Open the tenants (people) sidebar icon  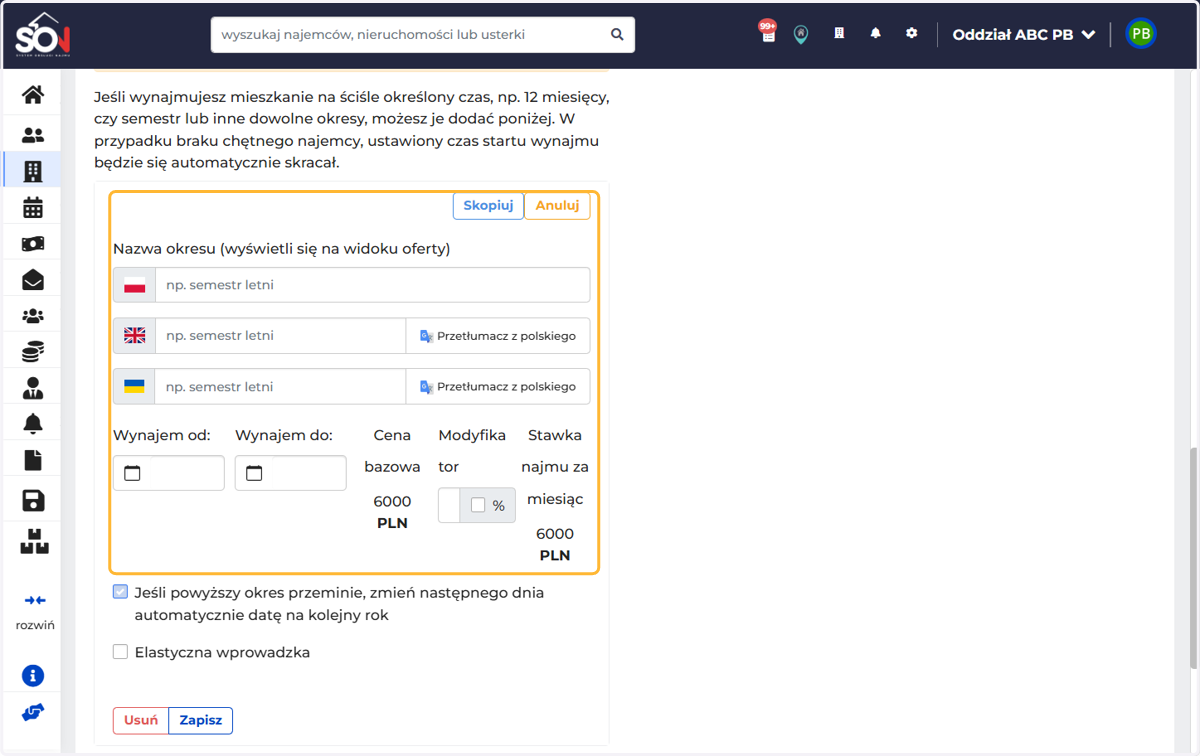coord(33,135)
